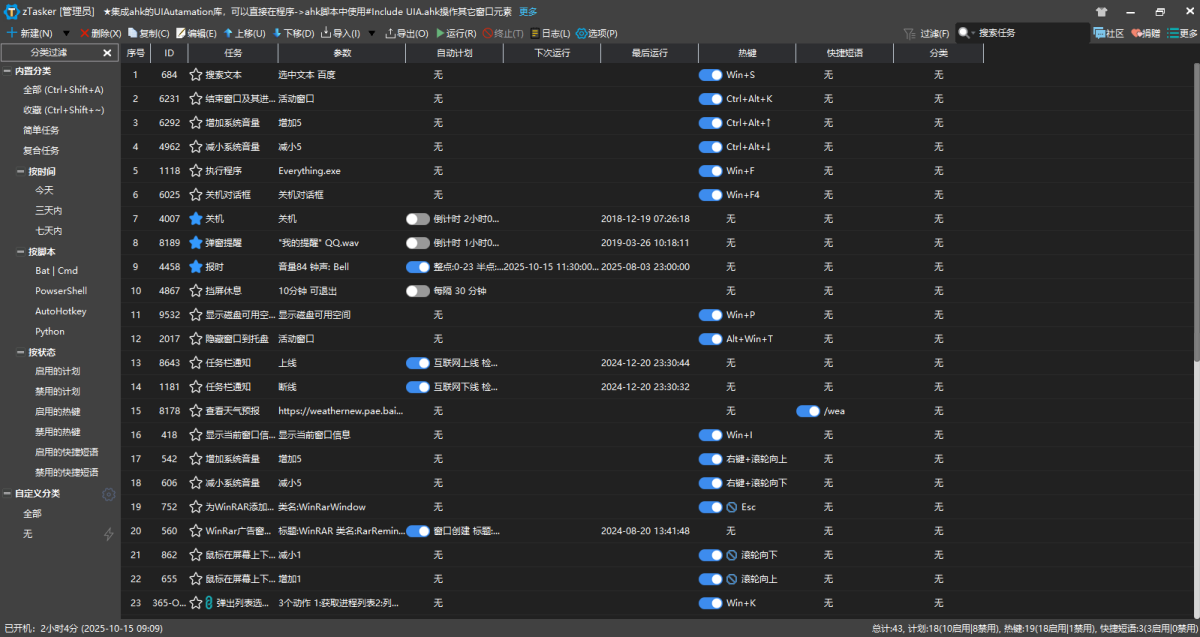
Task: Click the 捐赠 donate button
Action: pyautogui.click(x=1145, y=33)
